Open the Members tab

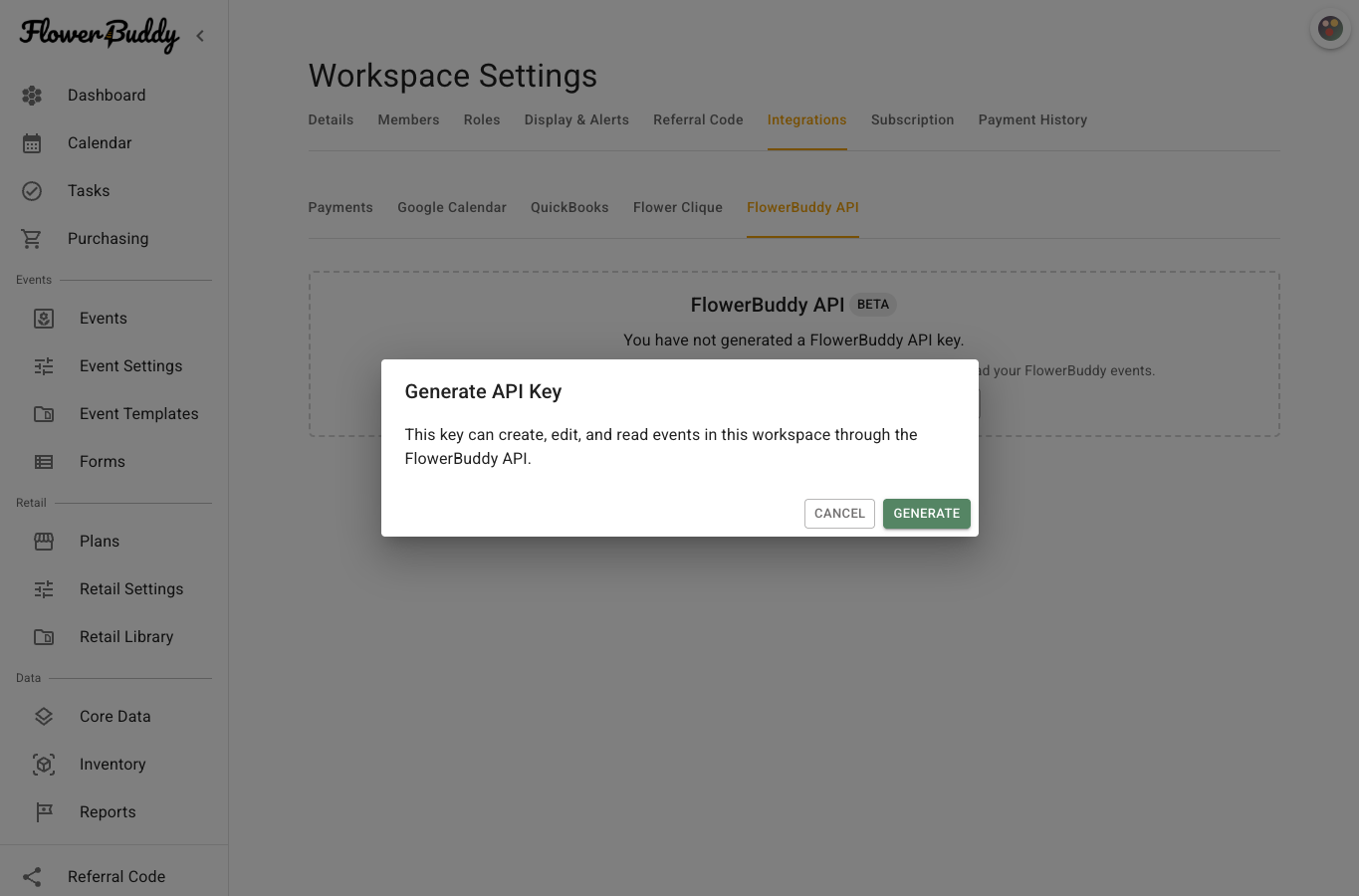(408, 120)
